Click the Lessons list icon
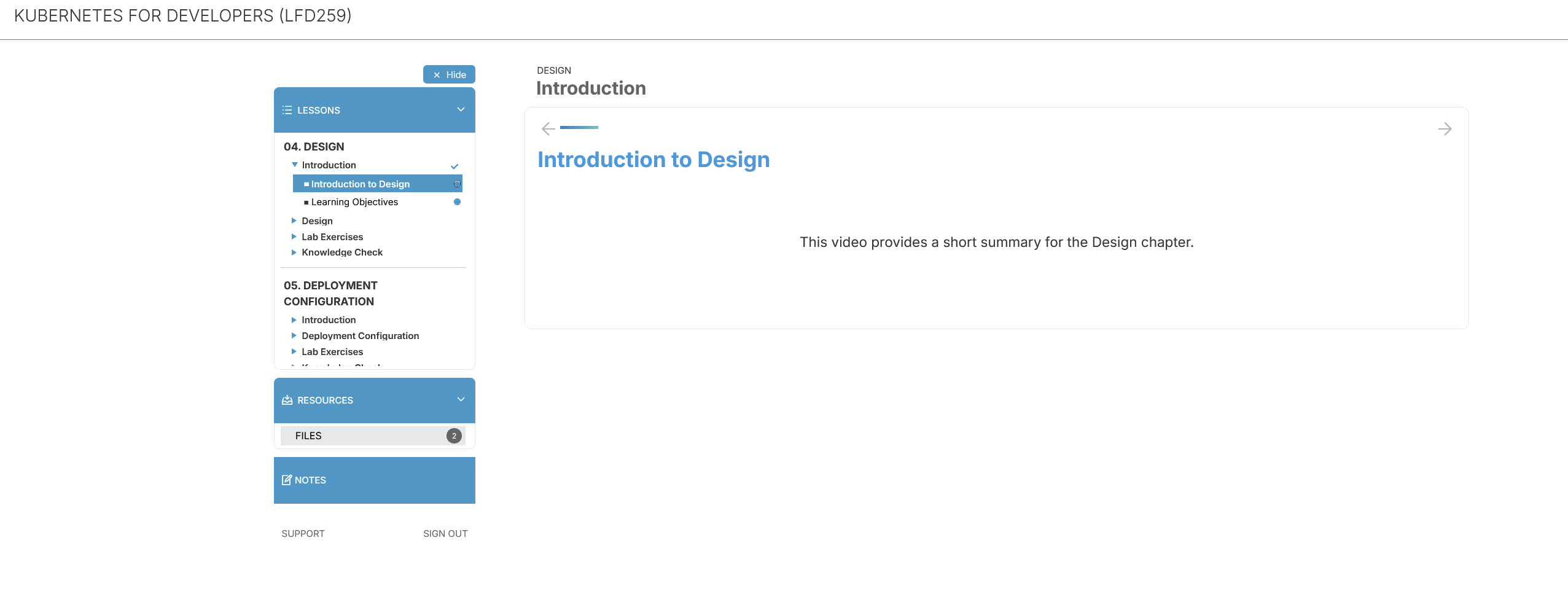1568x594 pixels. [287, 110]
